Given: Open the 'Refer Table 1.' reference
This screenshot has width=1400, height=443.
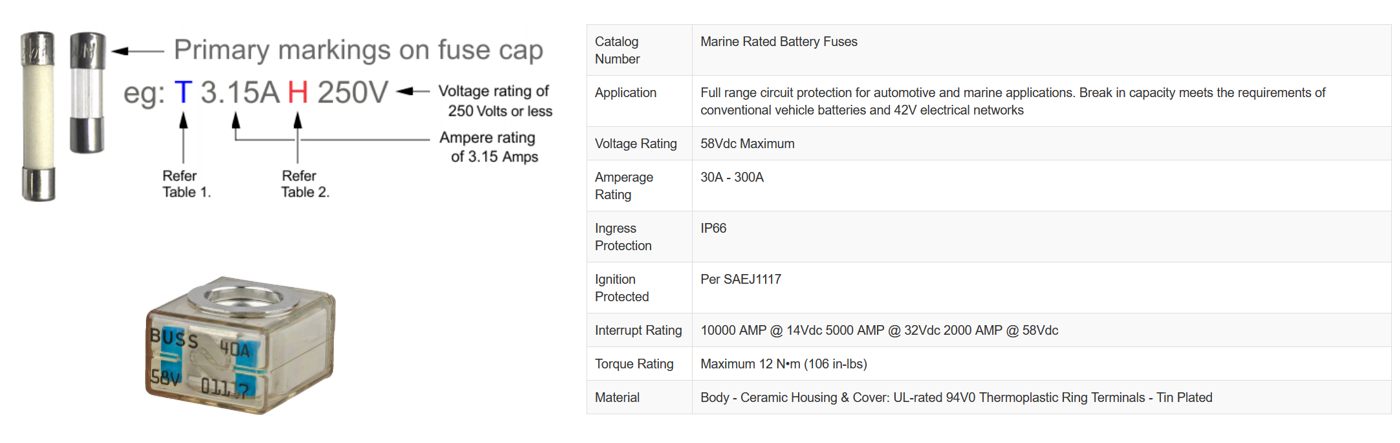Looking at the screenshot, I should click(x=187, y=183).
